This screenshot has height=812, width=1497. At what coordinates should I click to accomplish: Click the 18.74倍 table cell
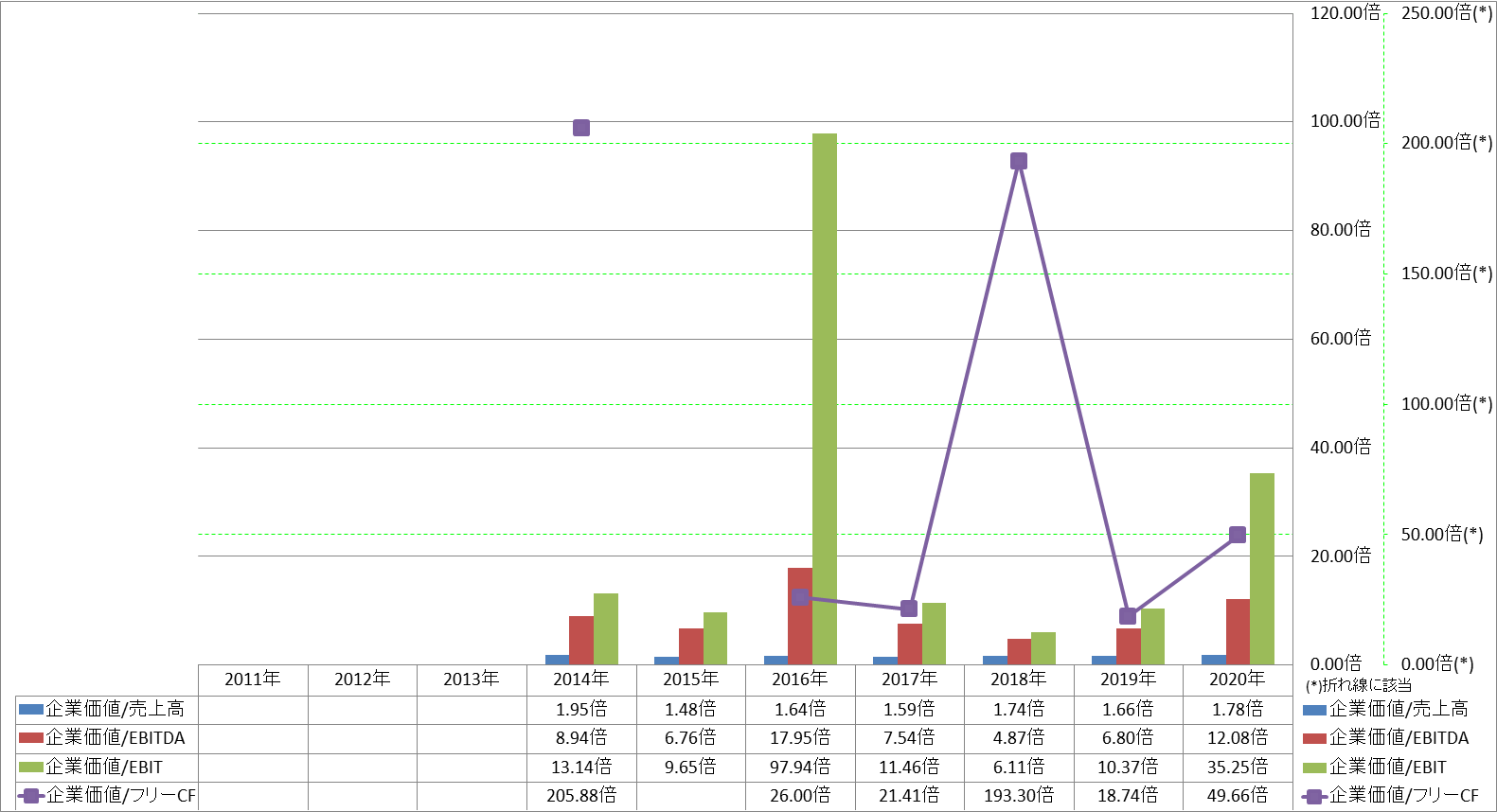[1128, 796]
